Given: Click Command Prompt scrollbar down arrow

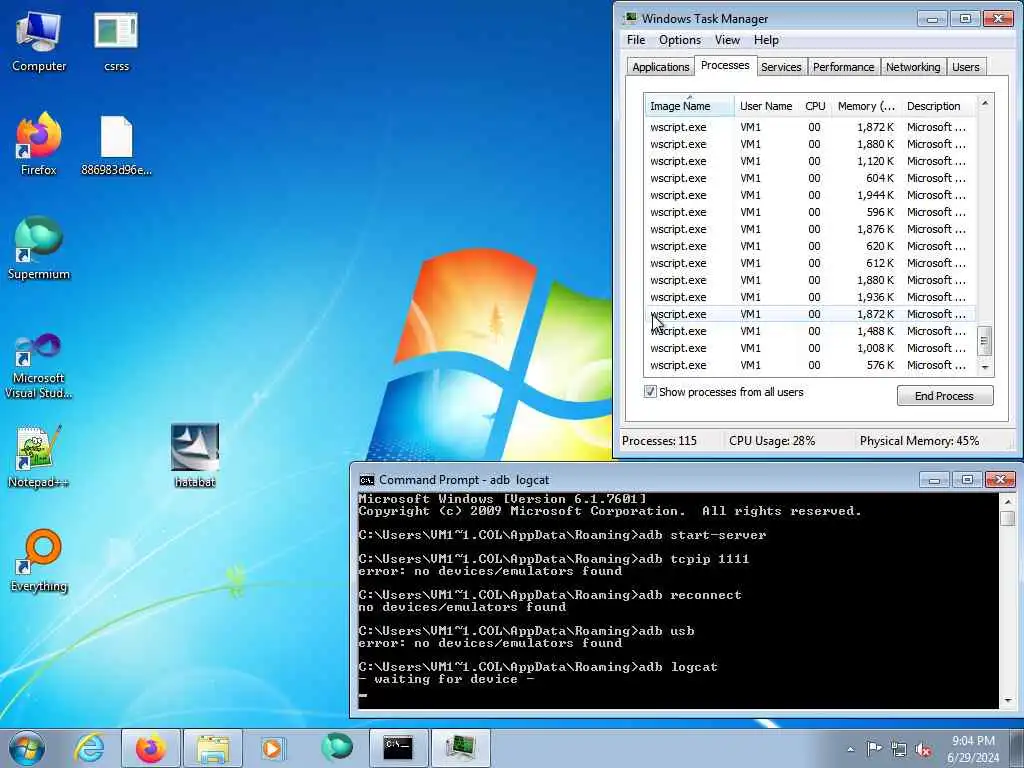Looking at the screenshot, I should (1008, 701).
